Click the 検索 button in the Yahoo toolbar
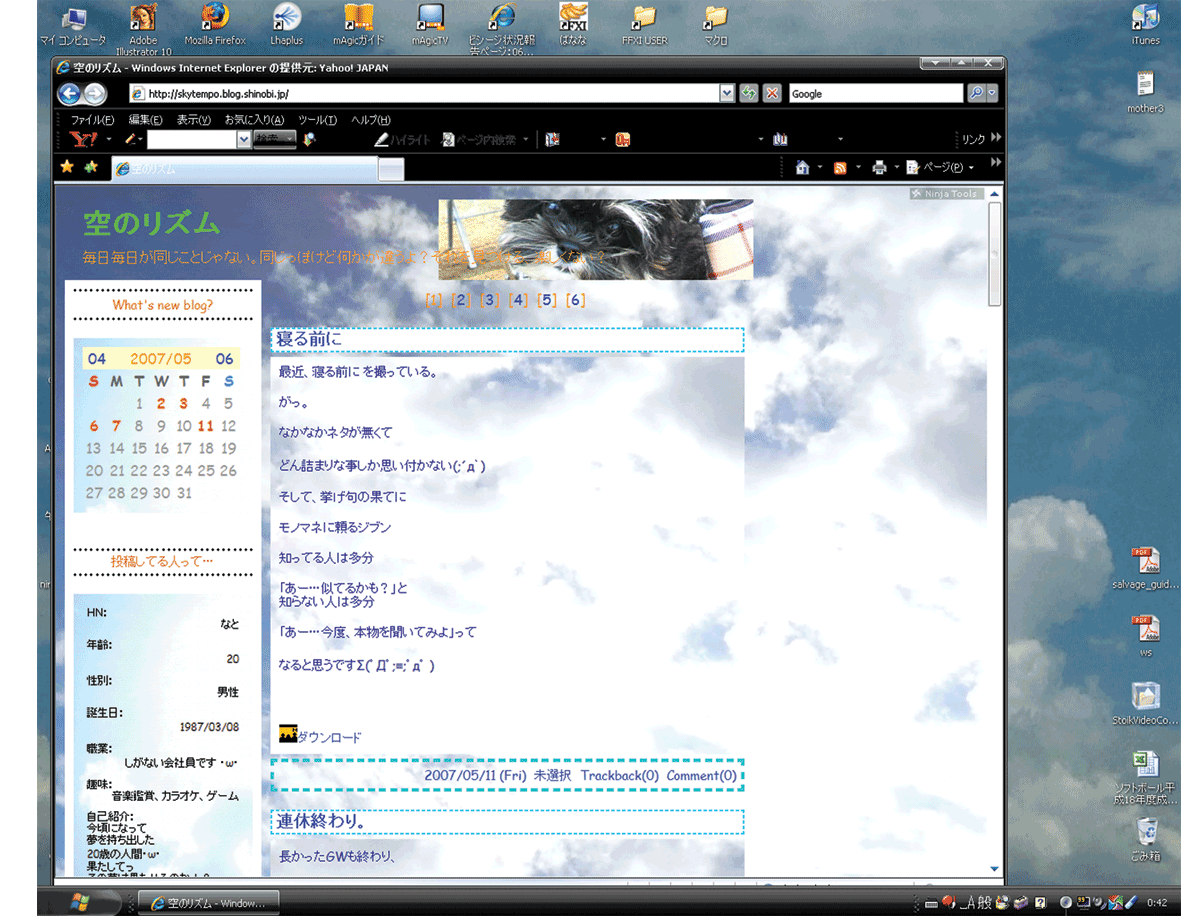This screenshot has width=1181, height=922. point(274,139)
